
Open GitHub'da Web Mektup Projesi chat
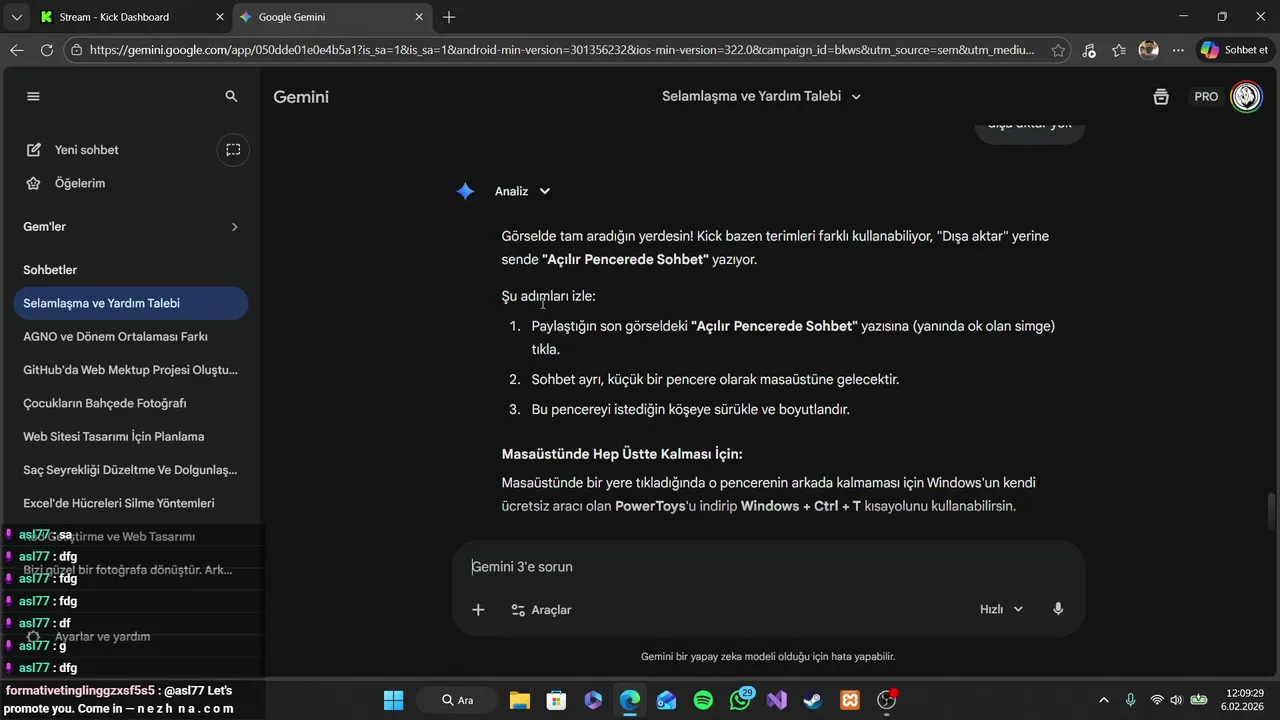[130, 370]
